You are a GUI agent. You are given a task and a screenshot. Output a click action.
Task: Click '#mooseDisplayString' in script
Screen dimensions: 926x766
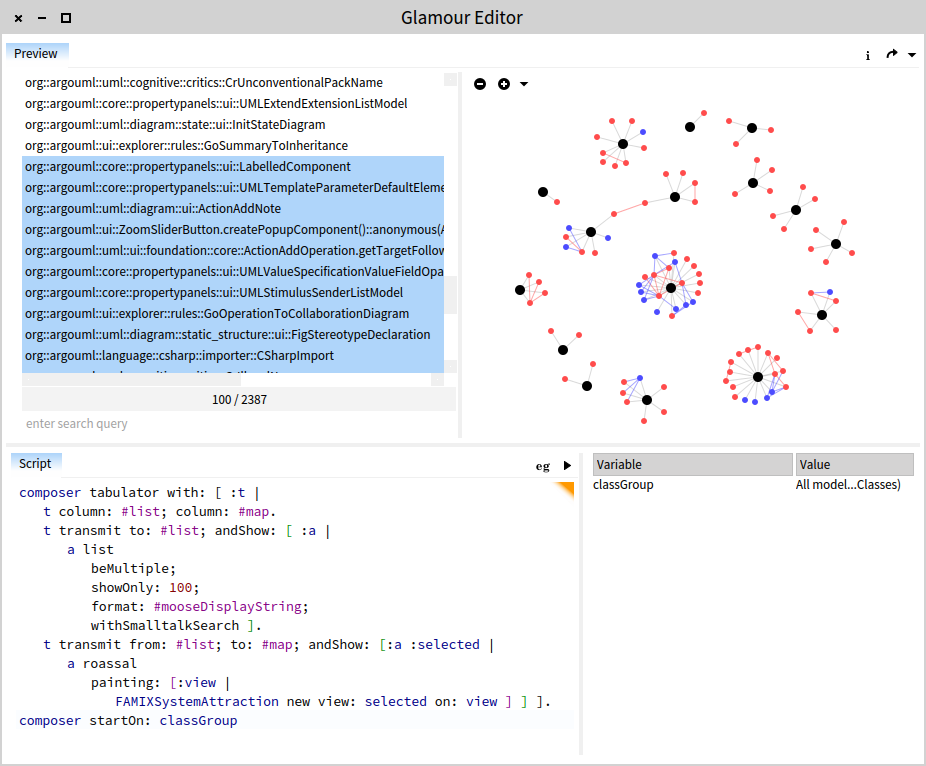[x=228, y=607]
